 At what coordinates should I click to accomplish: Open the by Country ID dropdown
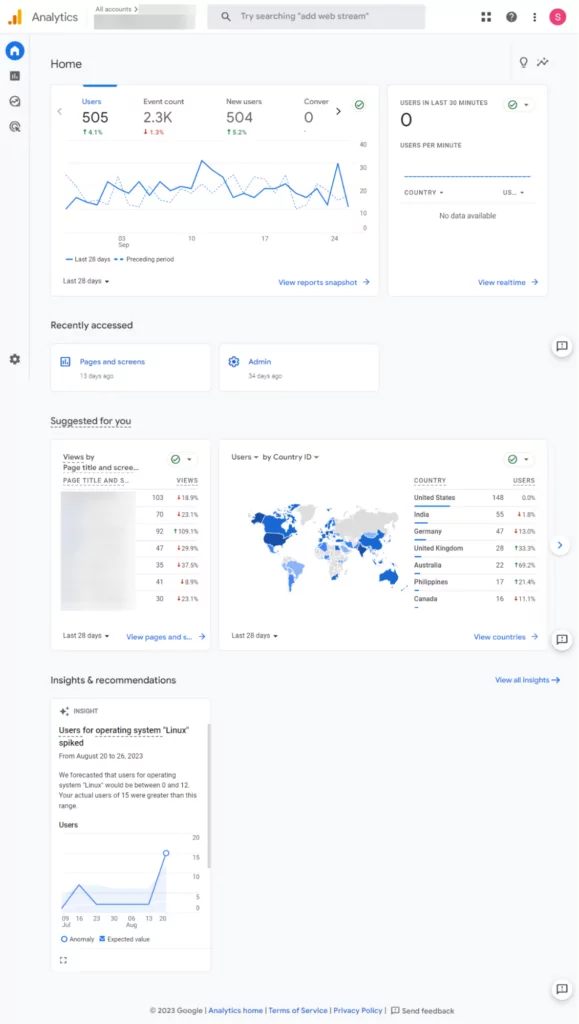click(x=290, y=457)
